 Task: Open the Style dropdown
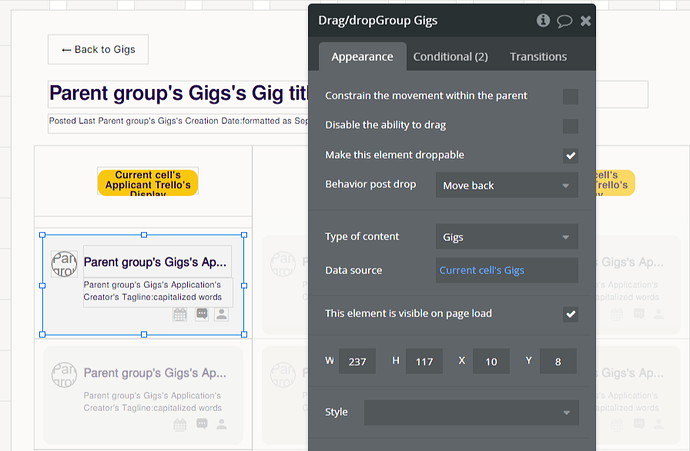471,412
